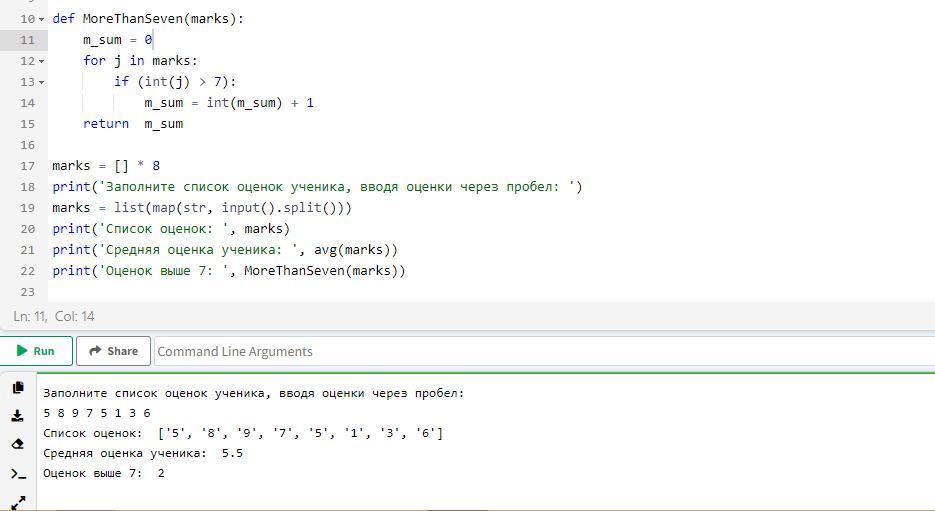Download the console output
The image size is (935, 511).
(x=18, y=416)
